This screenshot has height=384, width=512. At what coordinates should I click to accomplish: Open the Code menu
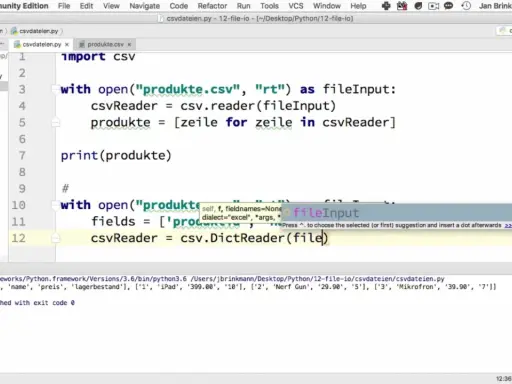tap(179, 6)
